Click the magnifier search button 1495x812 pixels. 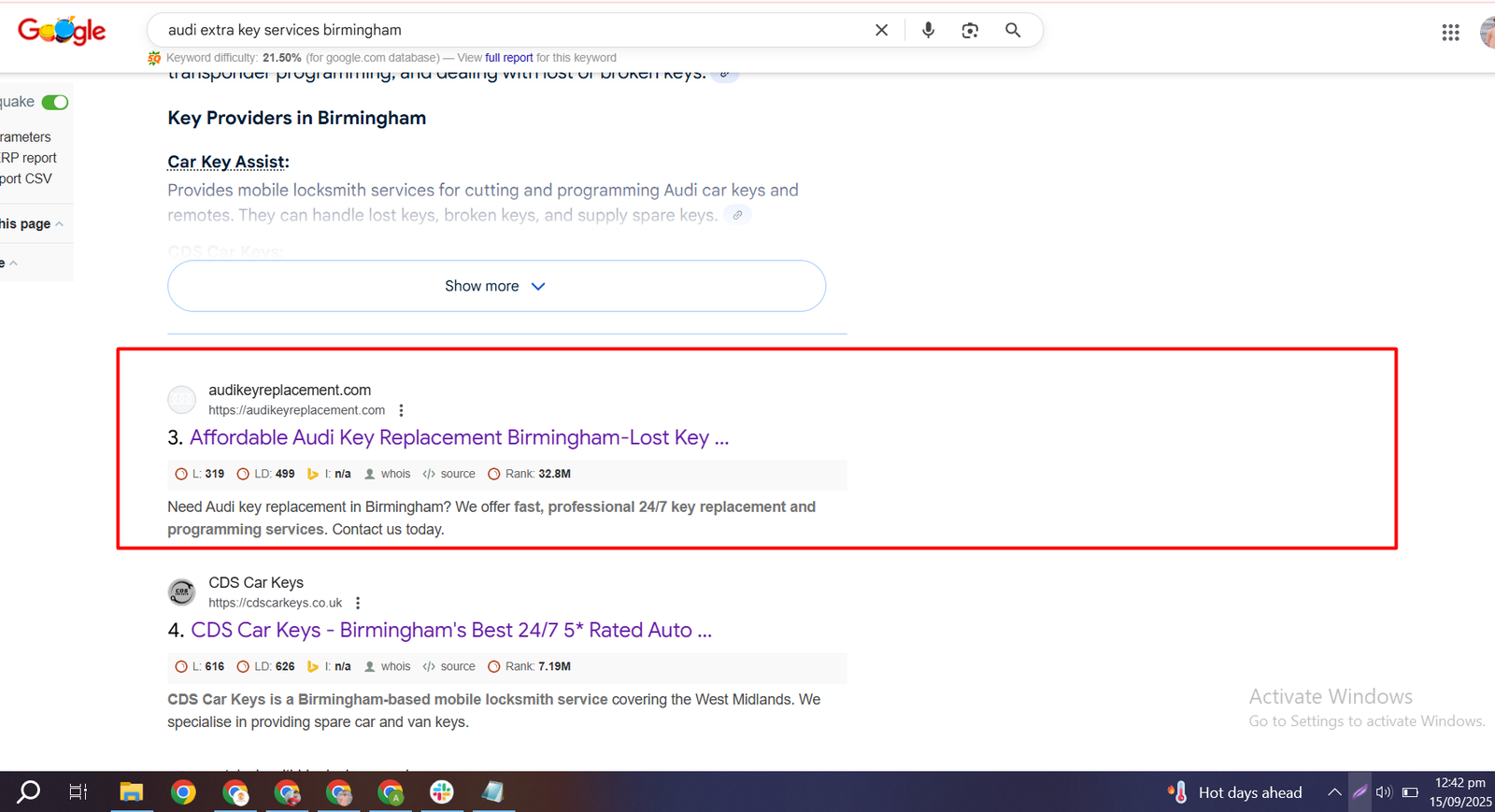[x=1013, y=30]
